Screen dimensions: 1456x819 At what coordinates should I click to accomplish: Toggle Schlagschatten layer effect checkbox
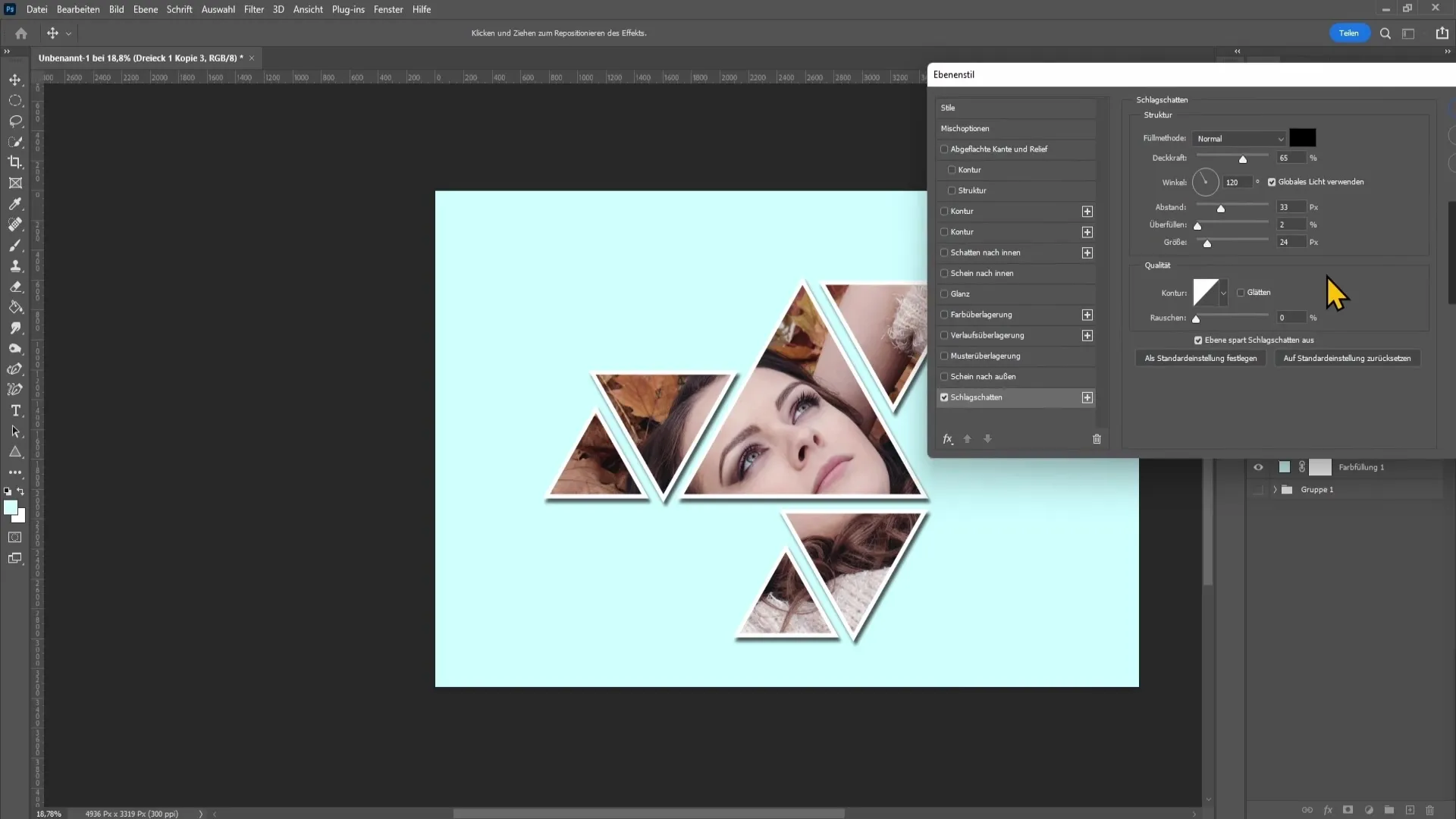click(x=944, y=397)
